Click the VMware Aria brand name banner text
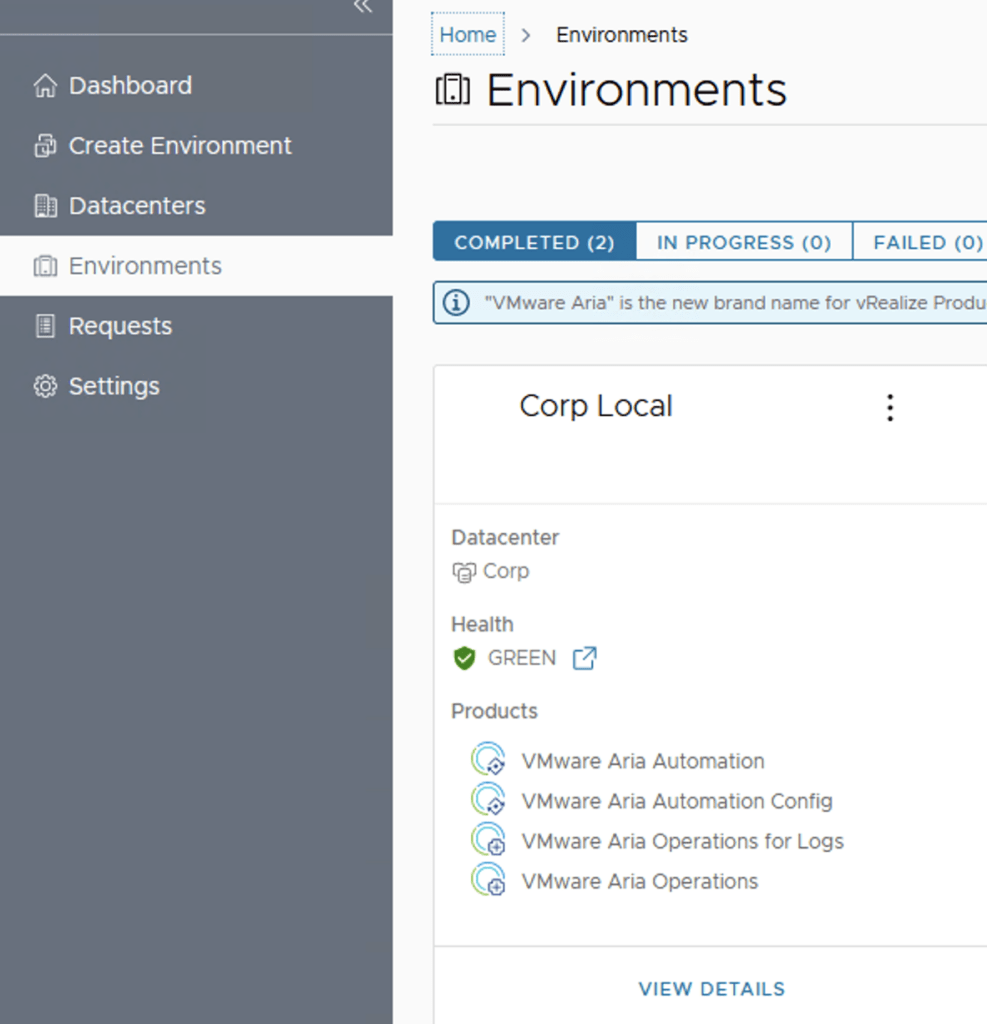987x1024 pixels. pyautogui.click(x=735, y=303)
